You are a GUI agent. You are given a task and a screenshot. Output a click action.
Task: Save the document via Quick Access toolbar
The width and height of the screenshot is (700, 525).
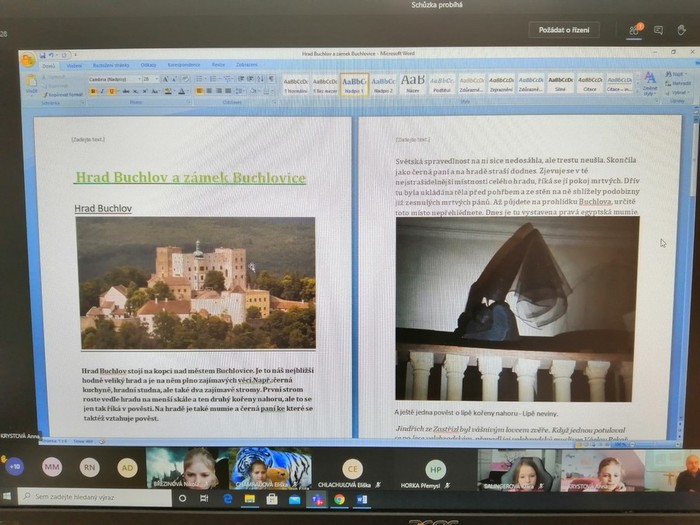(x=43, y=55)
